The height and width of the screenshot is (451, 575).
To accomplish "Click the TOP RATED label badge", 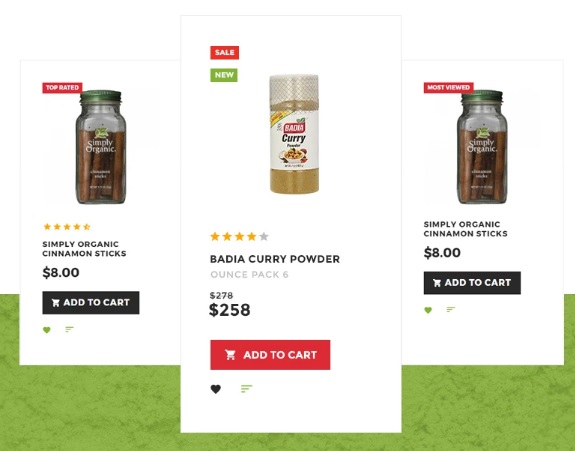I will tap(62, 88).
